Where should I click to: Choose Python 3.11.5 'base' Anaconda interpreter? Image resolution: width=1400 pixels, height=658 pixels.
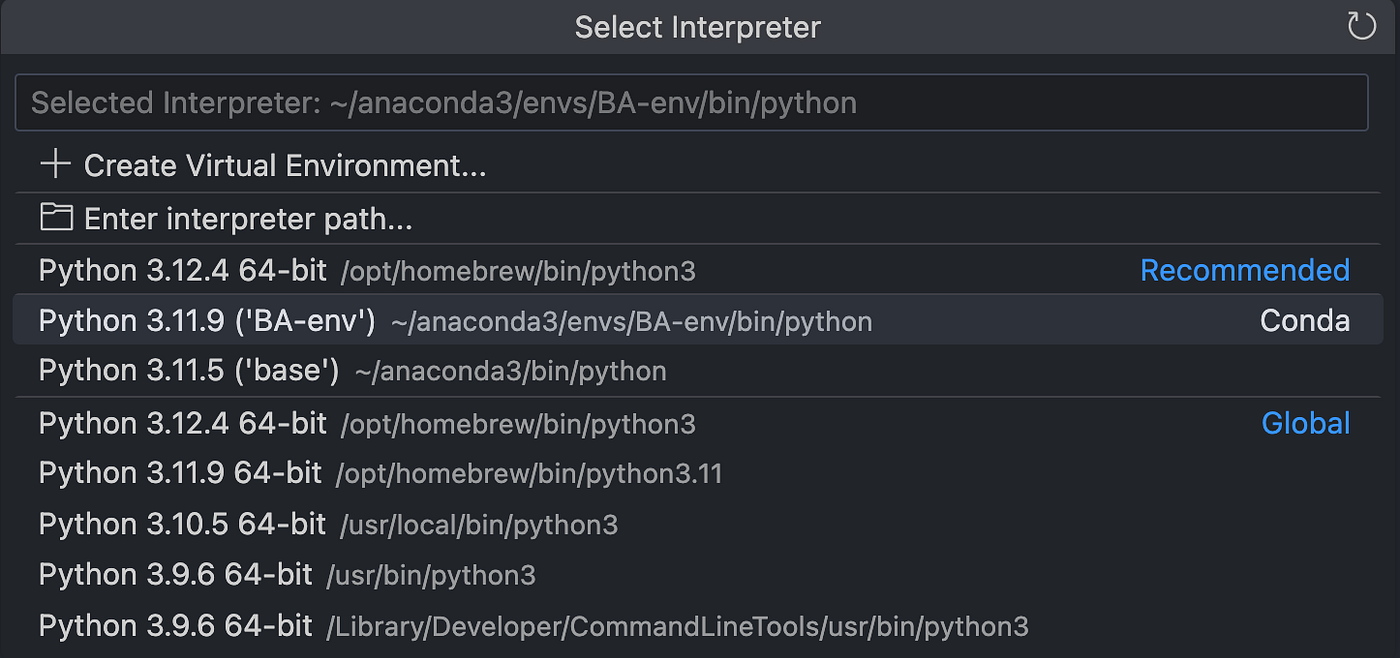188,371
